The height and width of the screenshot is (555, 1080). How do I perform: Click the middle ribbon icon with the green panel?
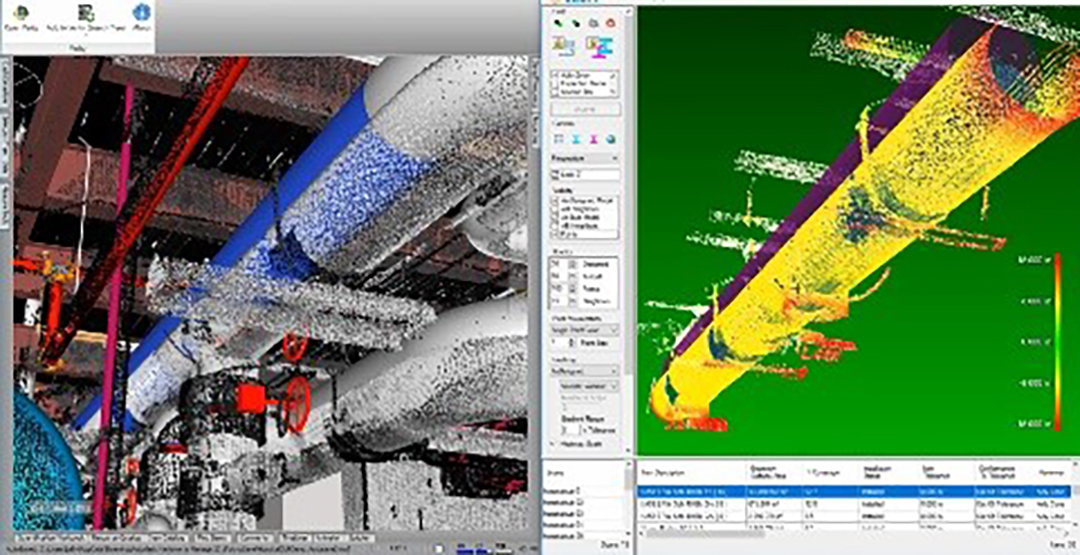click(85, 14)
